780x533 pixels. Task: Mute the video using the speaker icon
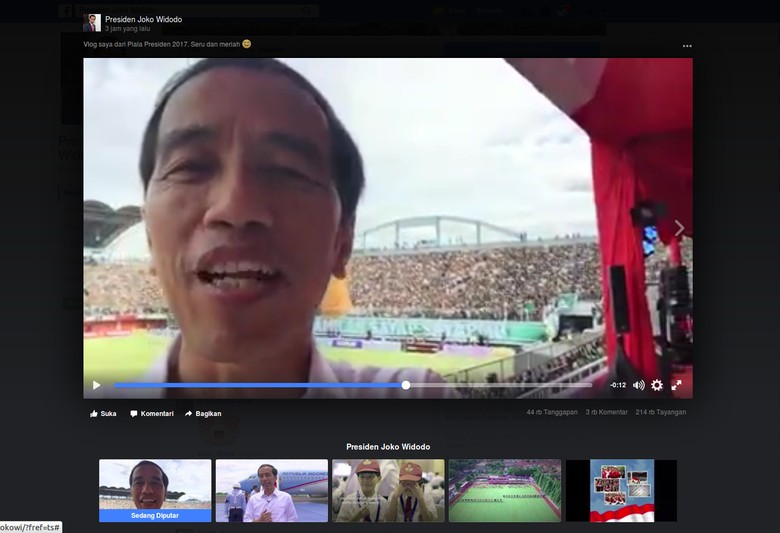point(639,385)
